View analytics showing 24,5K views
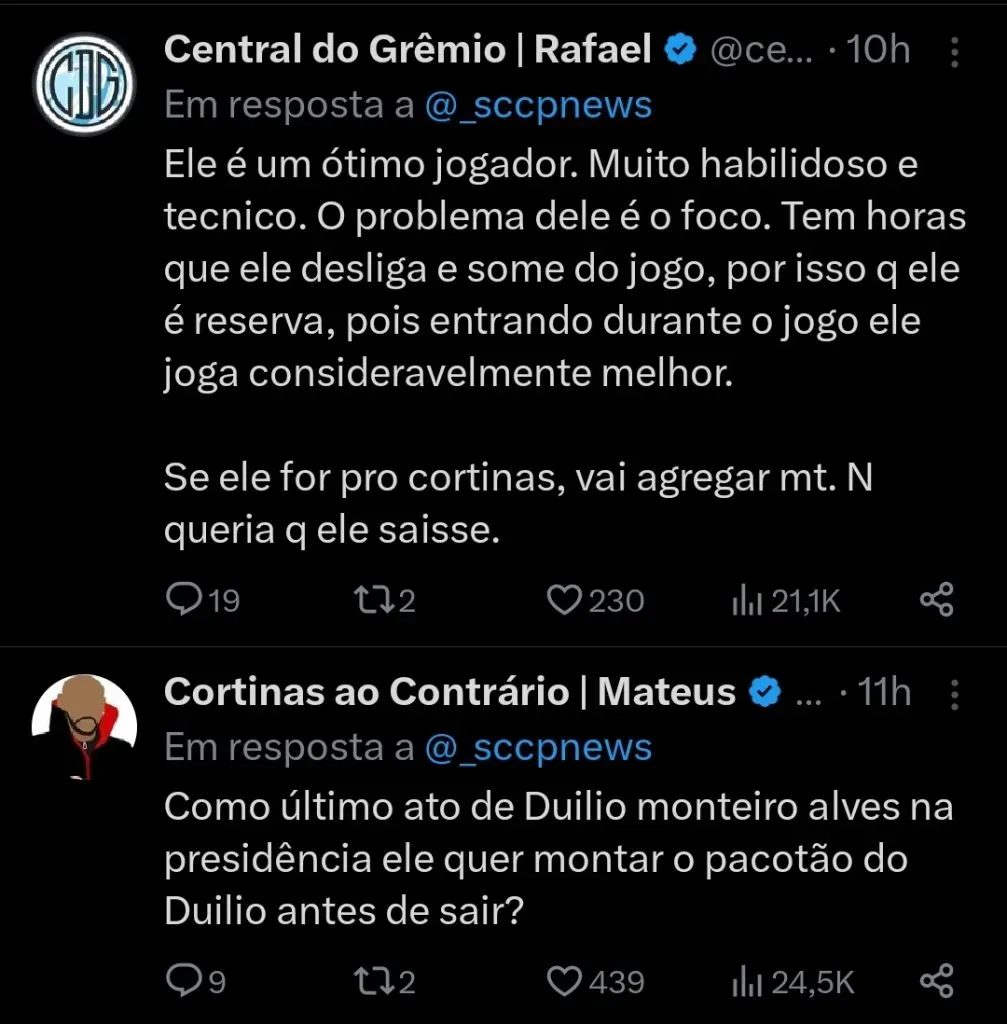The image size is (1007, 1024). tap(746, 982)
